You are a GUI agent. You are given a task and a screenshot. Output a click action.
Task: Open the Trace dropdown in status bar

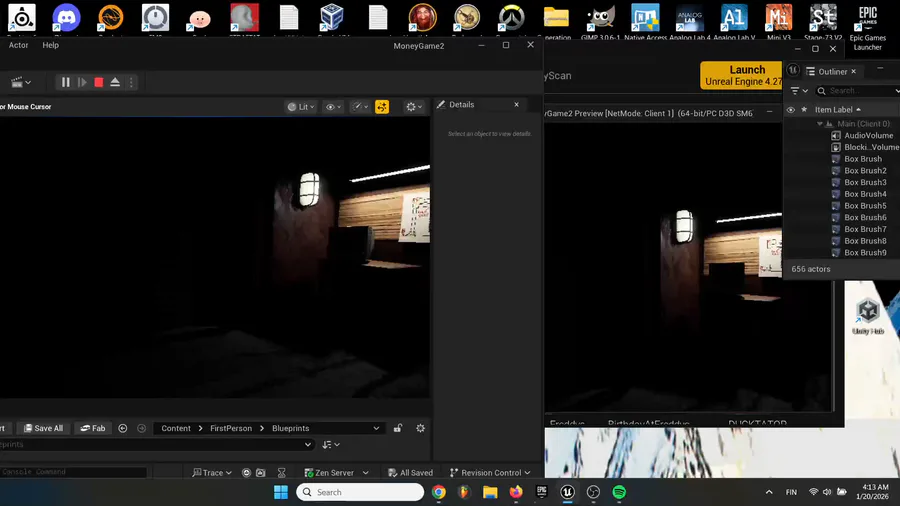[212, 473]
